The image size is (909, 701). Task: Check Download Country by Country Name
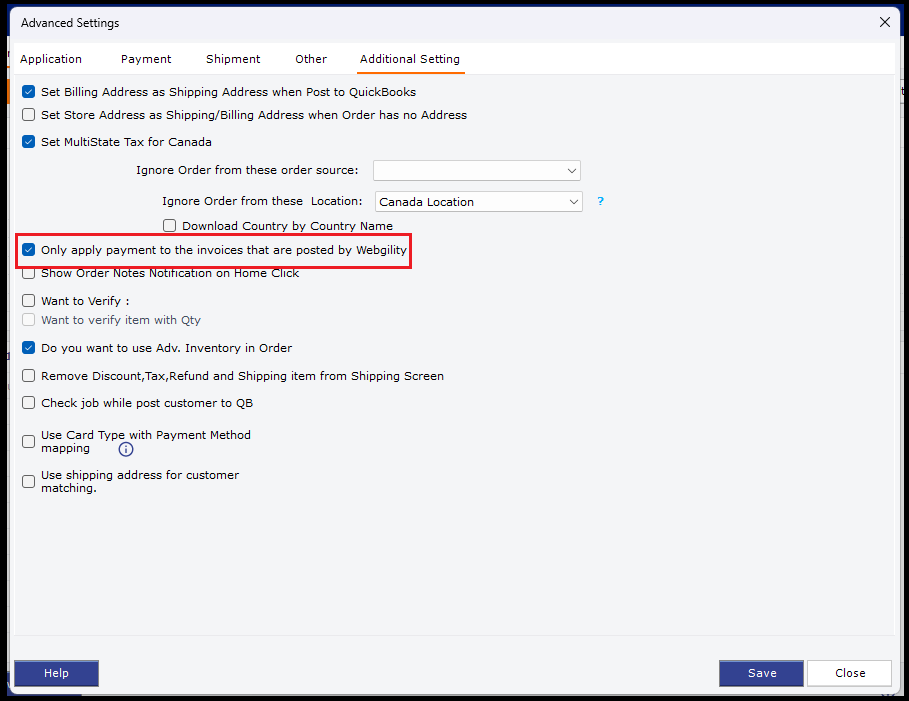point(169,226)
